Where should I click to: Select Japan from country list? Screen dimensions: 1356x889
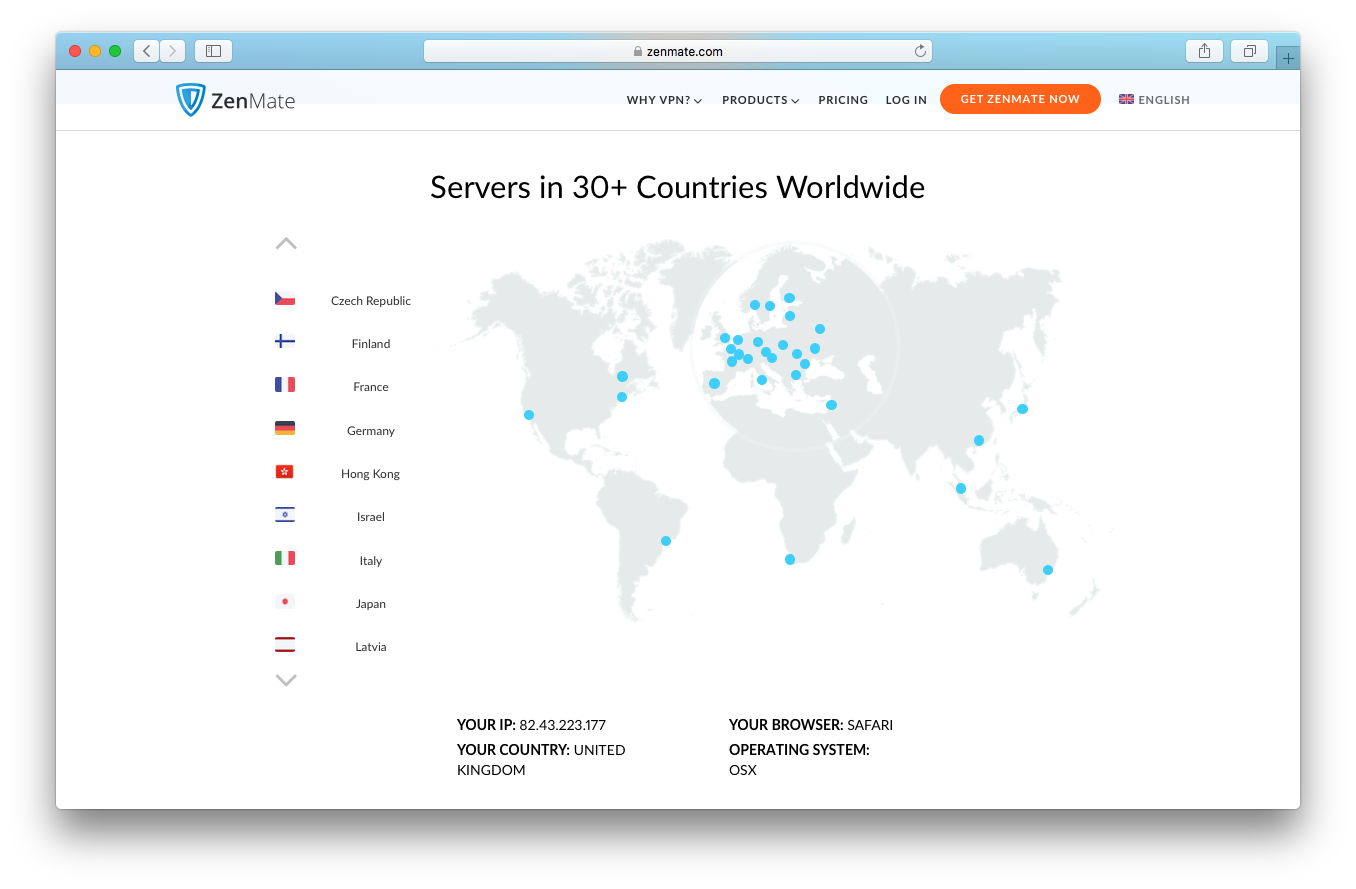click(x=371, y=604)
